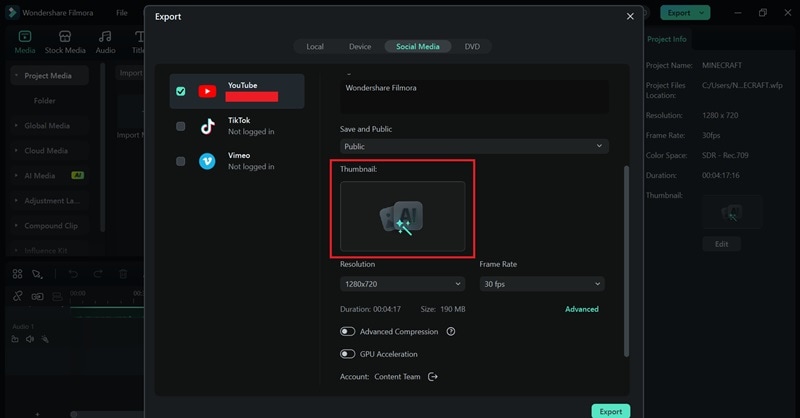Screen dimensions: 800x418
Task: Open the Save and Public dropdown
Action: [x=474, y=146]
